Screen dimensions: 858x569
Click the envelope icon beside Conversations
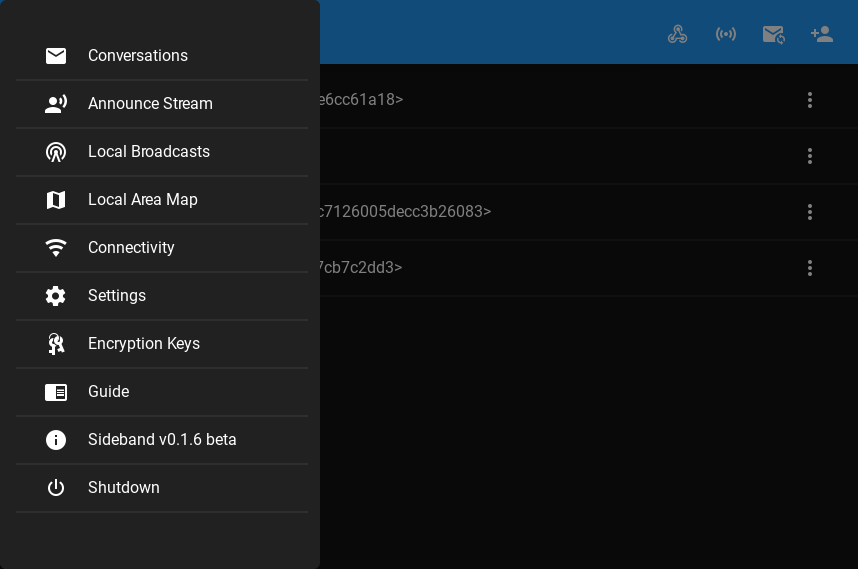click(x=56, y=56)
